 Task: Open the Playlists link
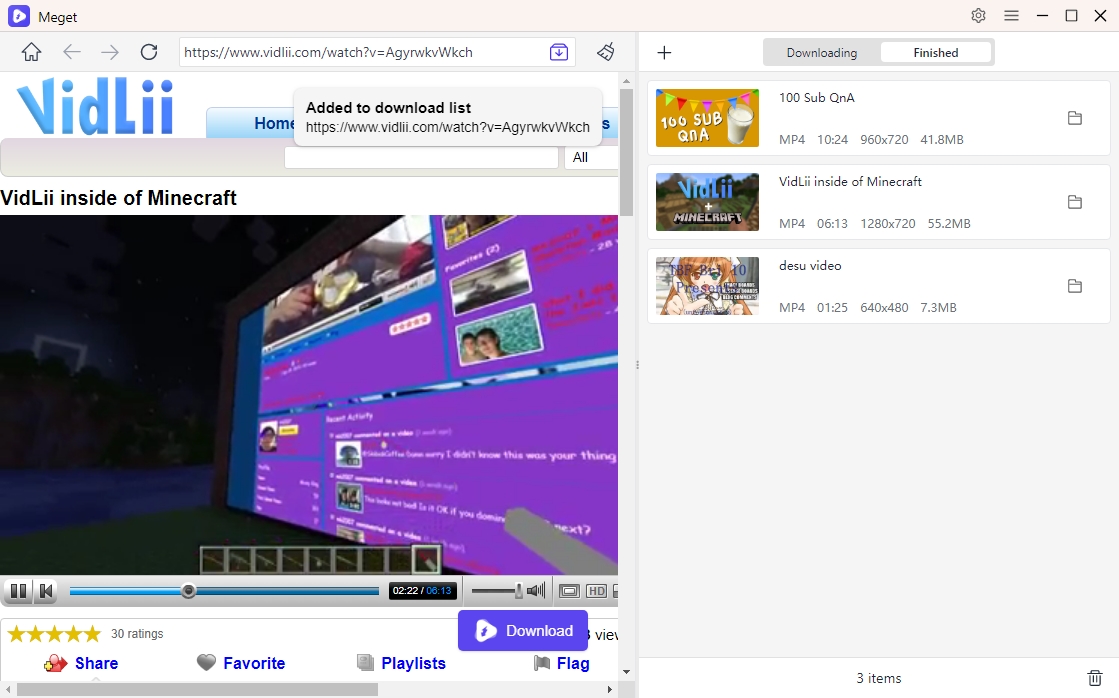click(413, 664)
